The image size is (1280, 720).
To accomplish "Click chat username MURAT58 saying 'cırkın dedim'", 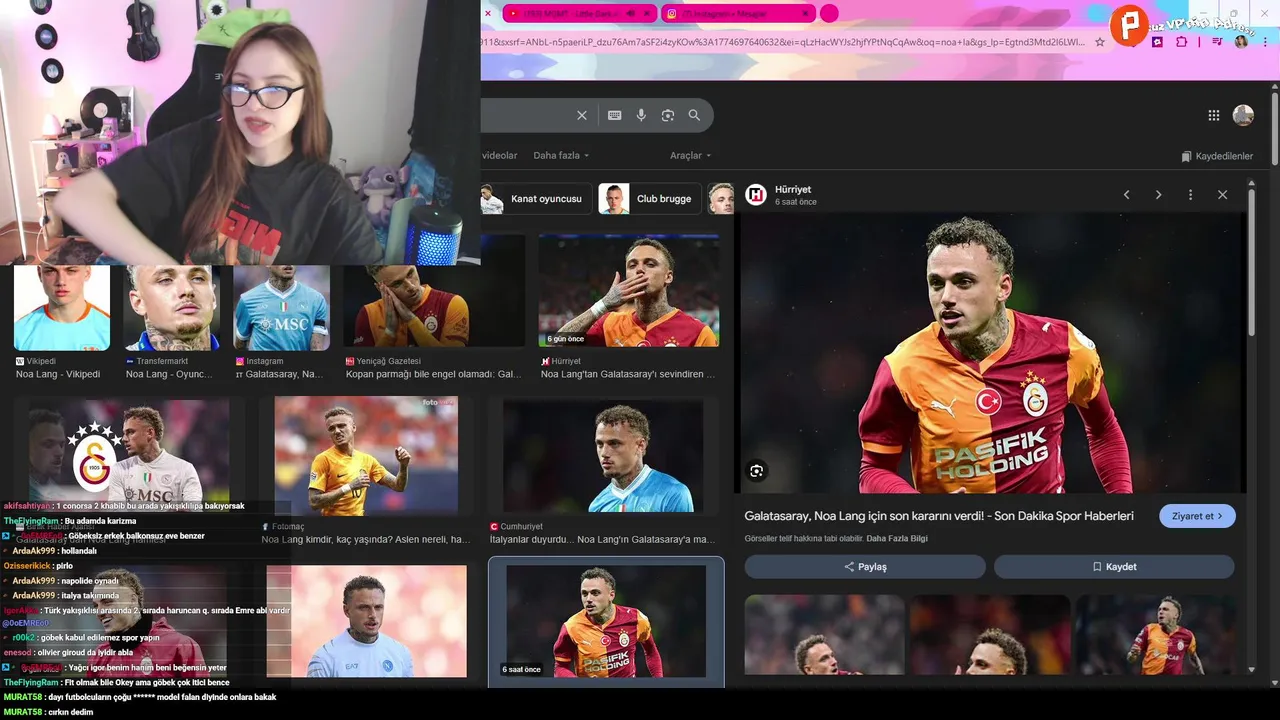I will coord(23,712).
